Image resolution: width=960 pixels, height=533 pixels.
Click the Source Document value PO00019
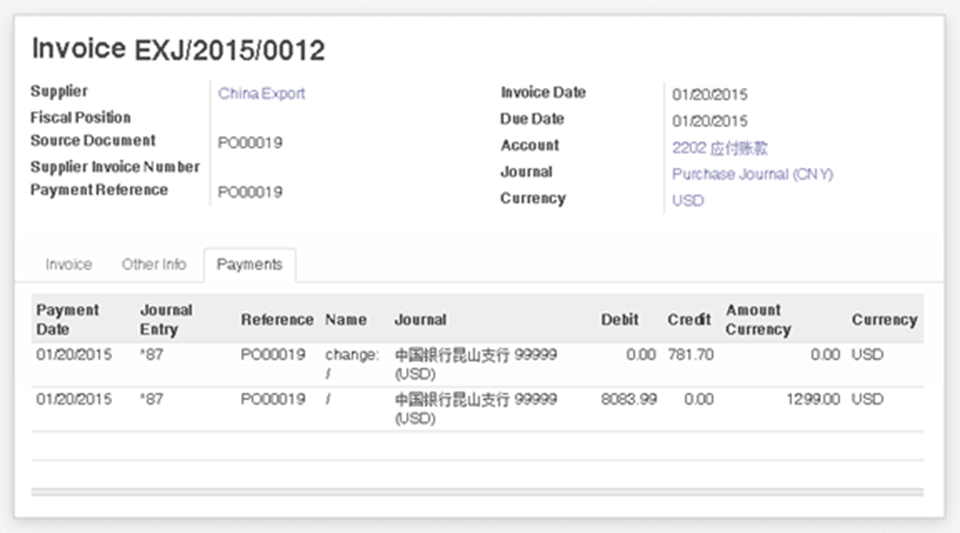coord(250,143)
